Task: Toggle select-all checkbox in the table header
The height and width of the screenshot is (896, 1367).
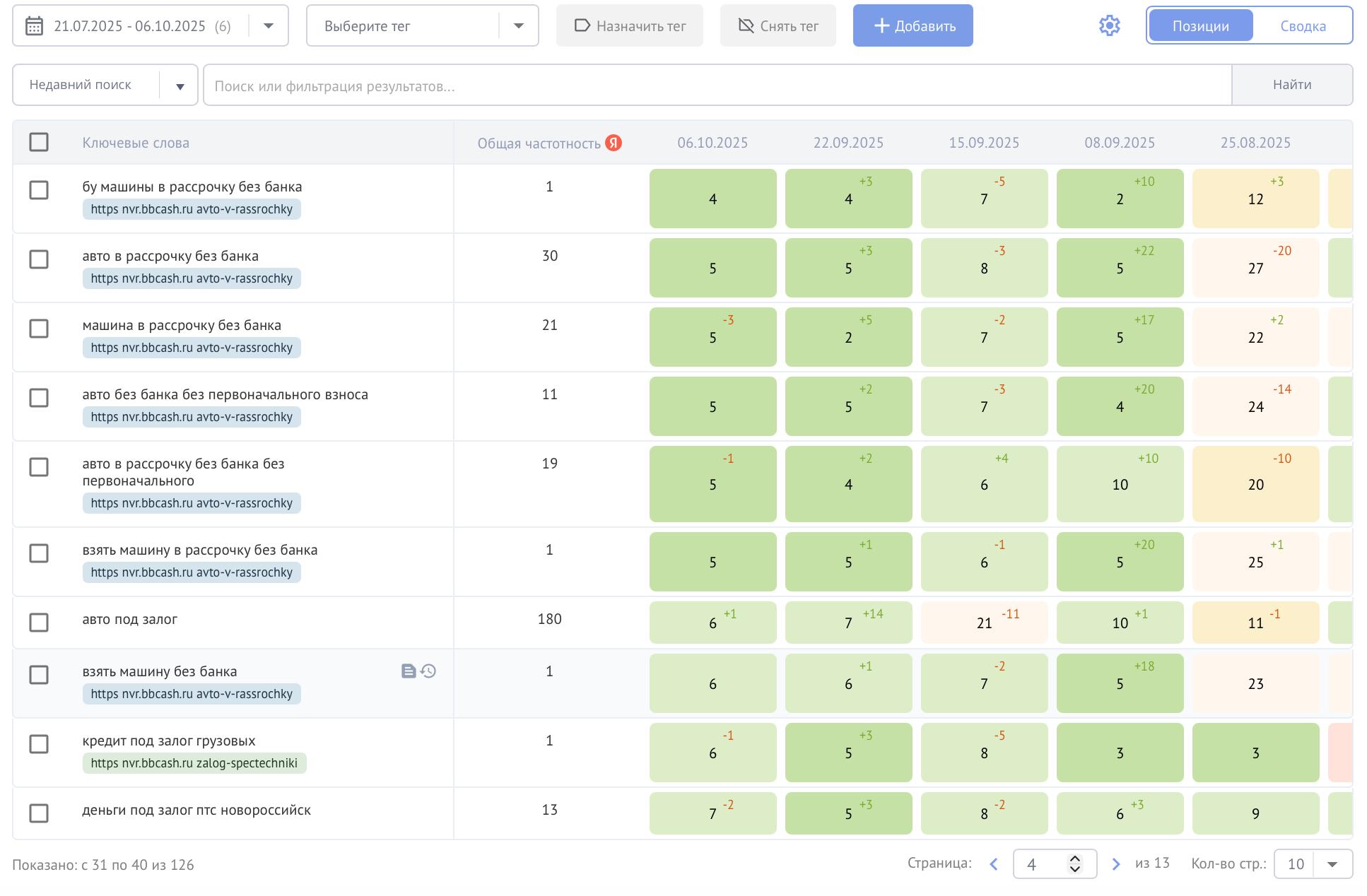Action: click(39, 142)
